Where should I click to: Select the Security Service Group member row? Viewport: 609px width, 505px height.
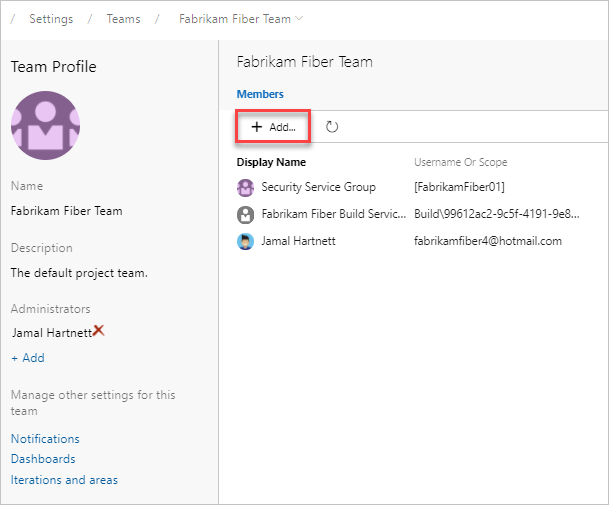[412, 187]
